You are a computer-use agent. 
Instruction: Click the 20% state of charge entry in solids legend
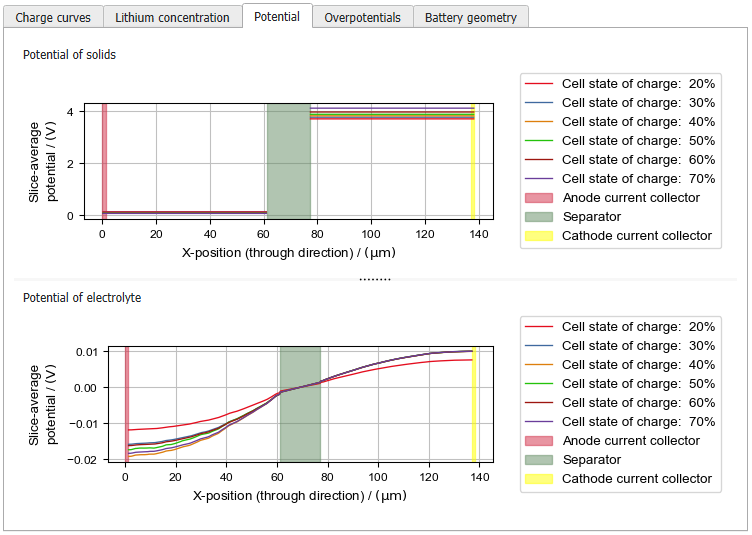tap(620, 83)
